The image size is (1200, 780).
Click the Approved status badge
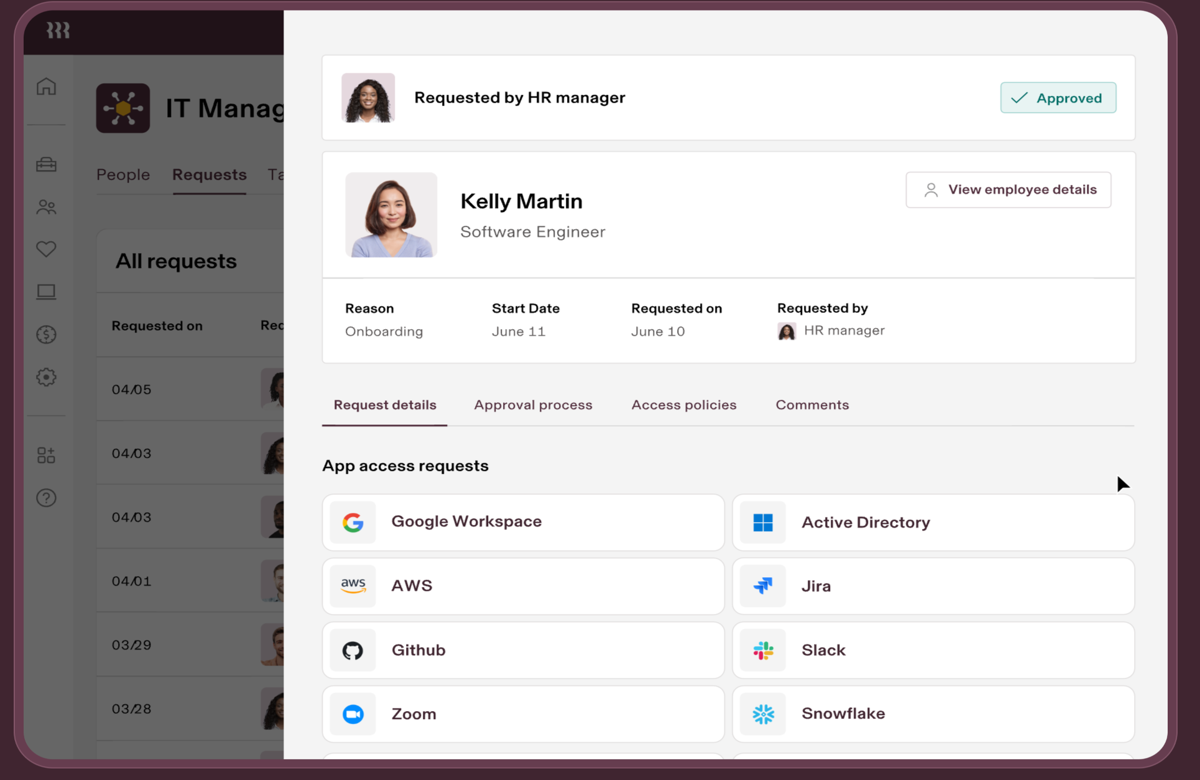1058,98
